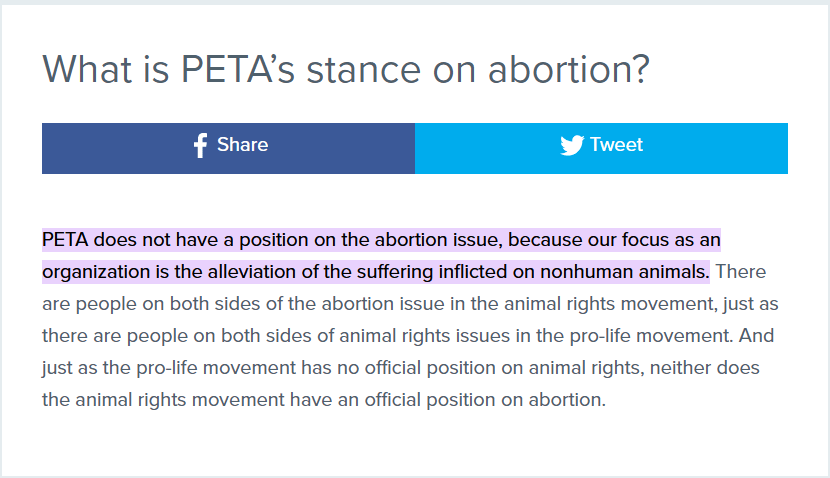Image resolution: width=830 pixels, height=478 pixels.
Task: Click the Facebook 'f' logo icon
Action: (200, 146)
